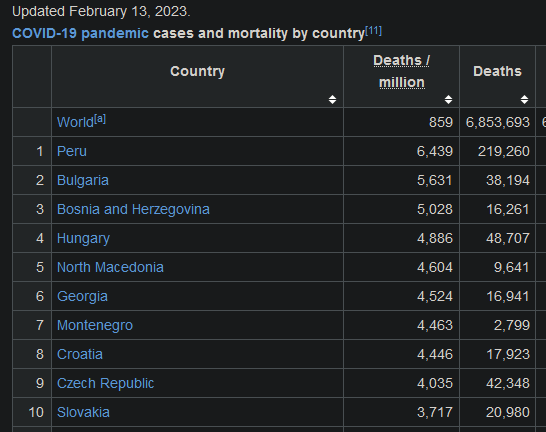The image size is (546, 432).
Task: Click rank number 1 in Peru row
Action: click(x=40, y=151)
